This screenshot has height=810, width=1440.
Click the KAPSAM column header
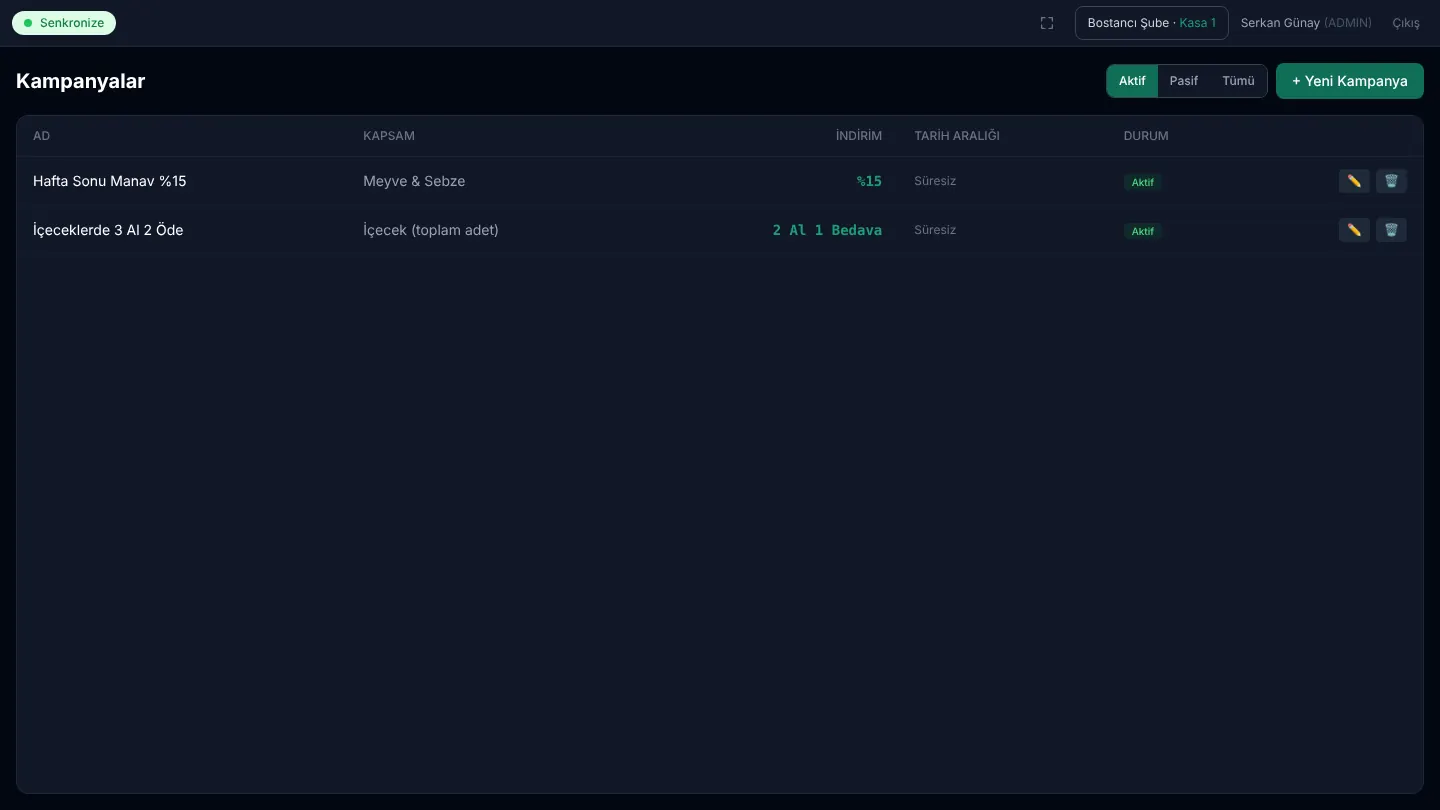[x=389, y=136]
